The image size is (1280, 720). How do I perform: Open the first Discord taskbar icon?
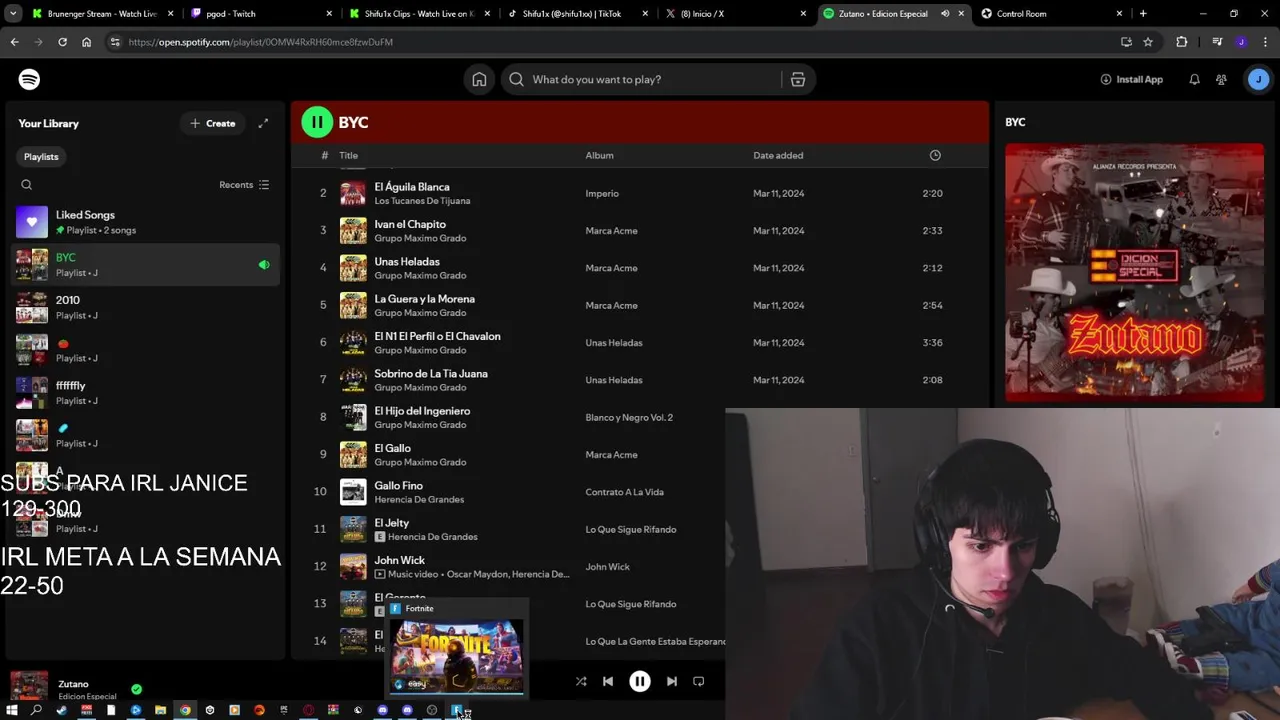(x=382, y=710)
